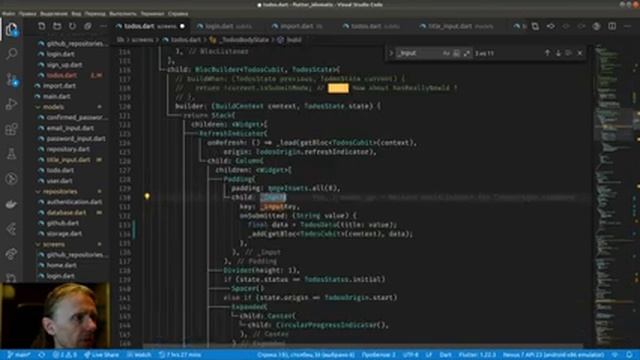The width and height of the screenshot is (640, 360).
Task: Open the Source Control view
Action: coord(11,79)
